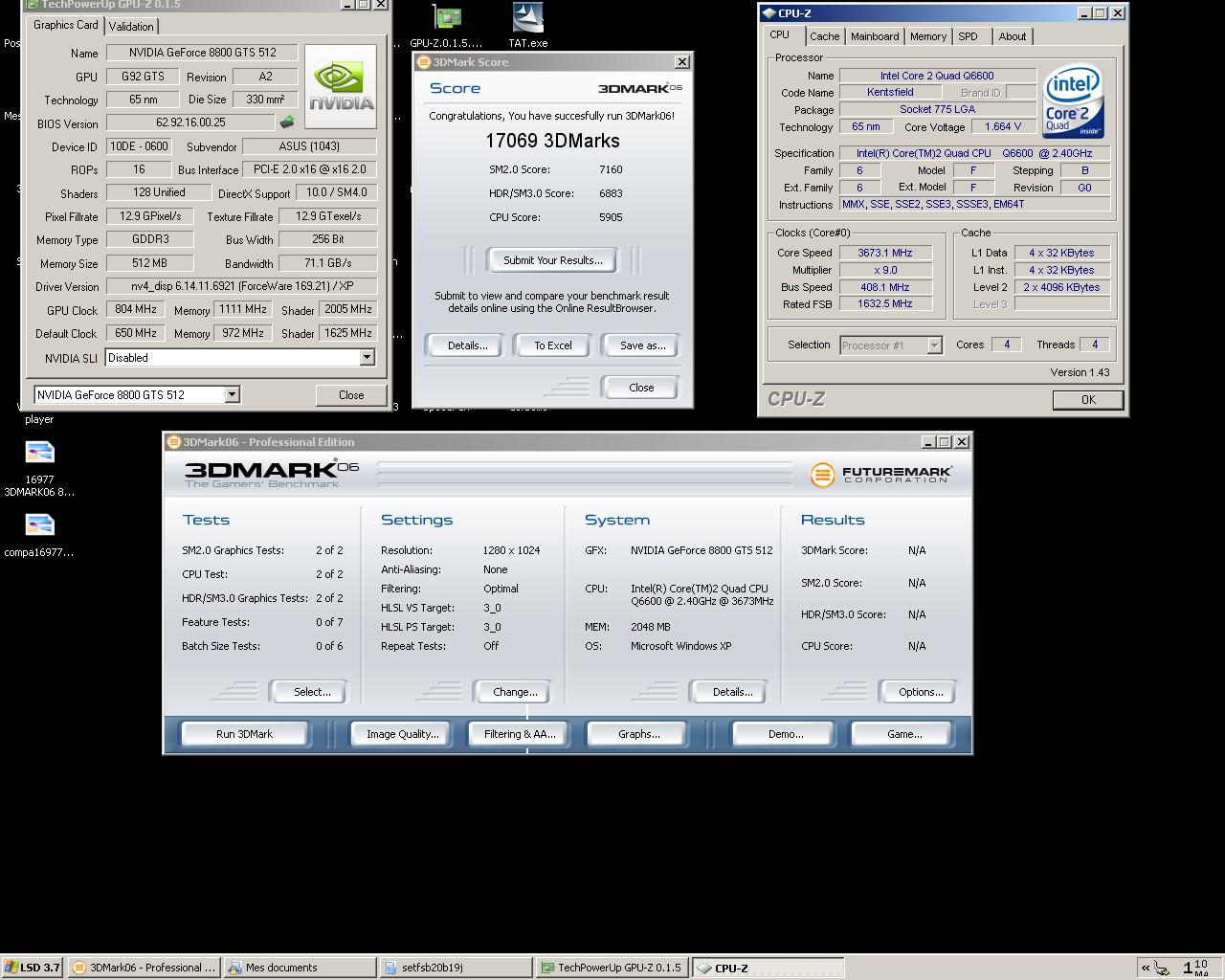Switch to CPU-Z taskbar button
1225x980 pixels.
[x=768, y=968]
